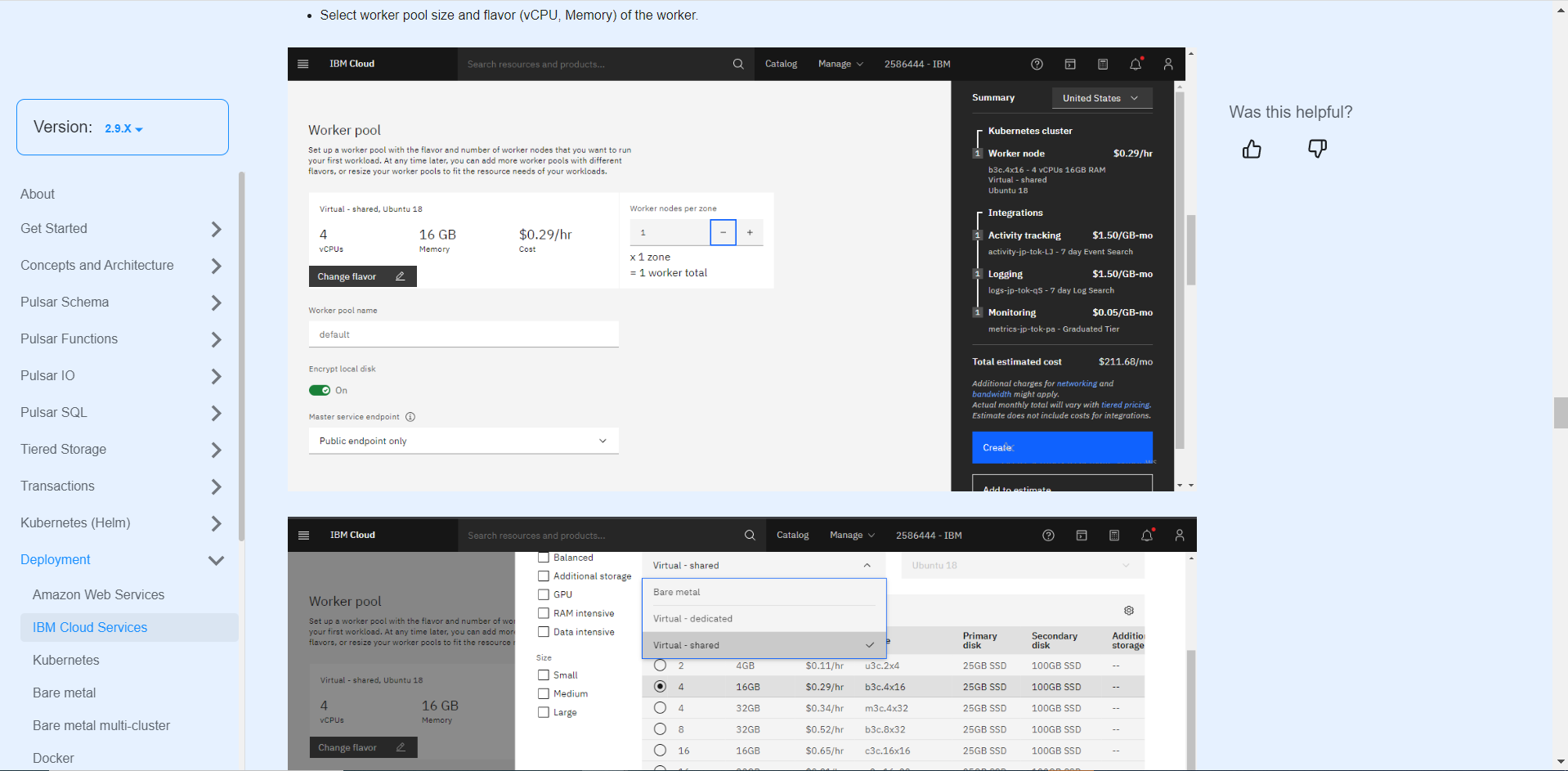Screen dimensions: 1568x771
Task: Toggle the Encrypt local disk switch
Action: pyautogui.click(x=320, y=391)
